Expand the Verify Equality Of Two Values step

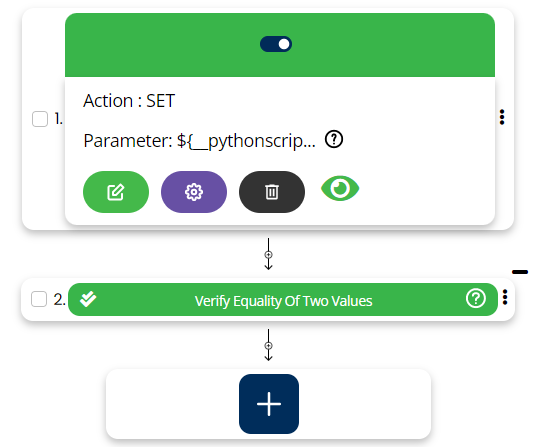click(x=283, y=301)
